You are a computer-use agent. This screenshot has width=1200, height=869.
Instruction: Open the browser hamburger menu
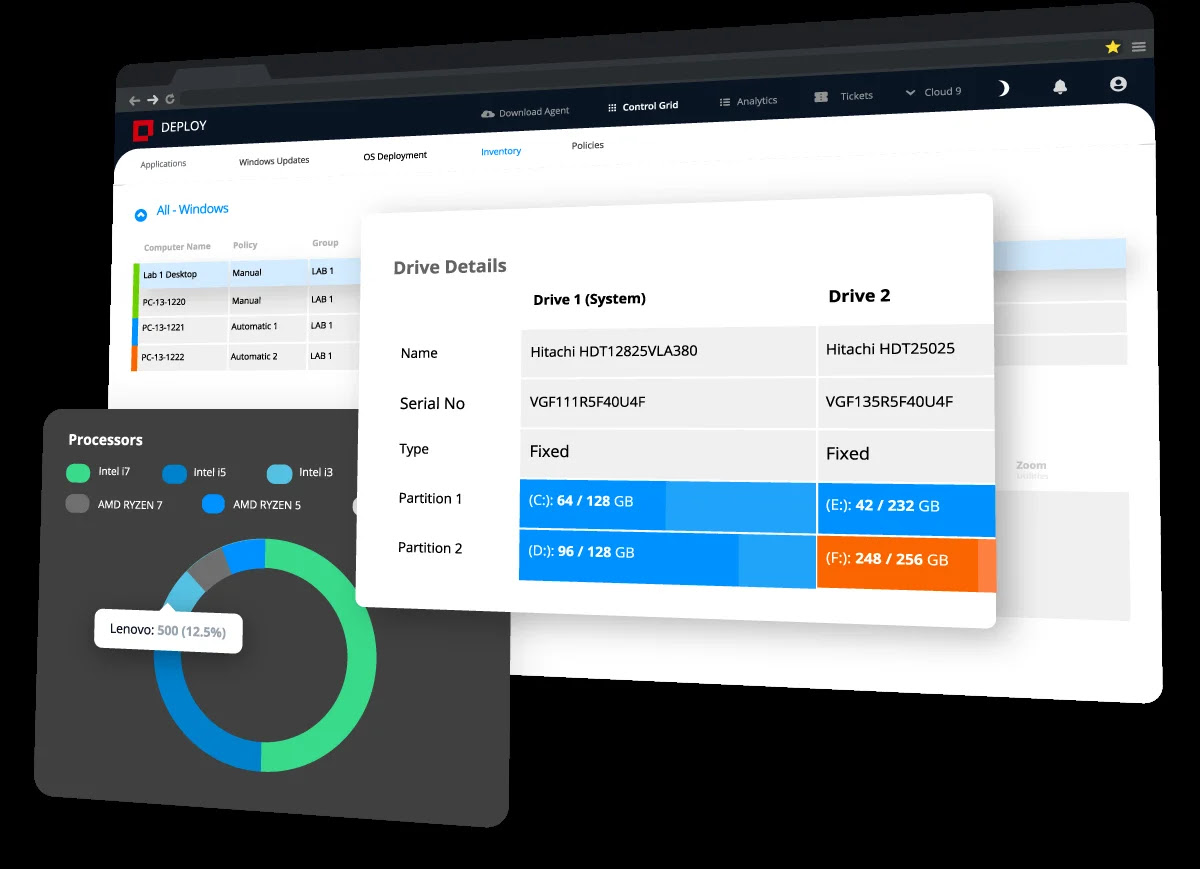coord(1139,47)
